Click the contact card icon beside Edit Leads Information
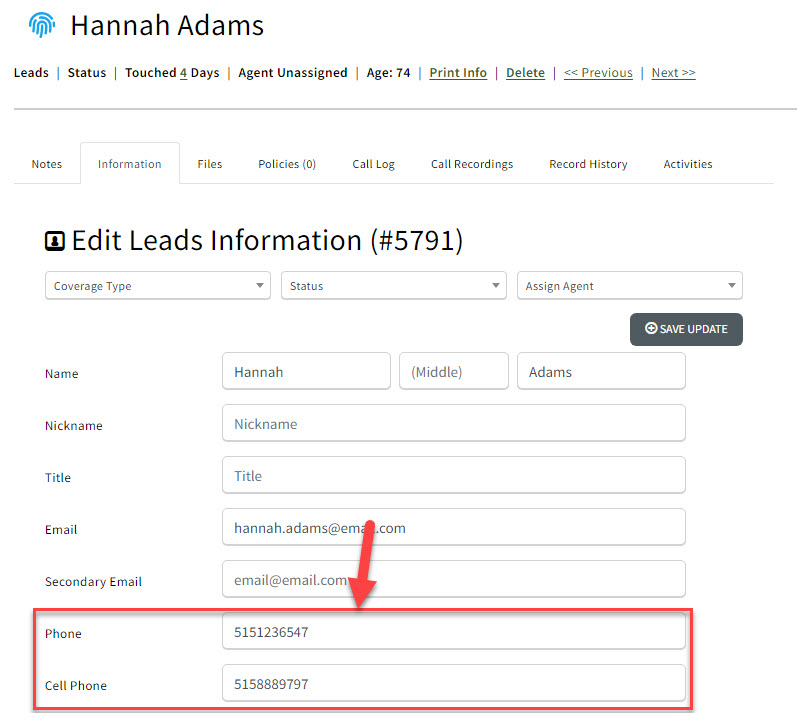797x713 pixels. click(55, 241)
